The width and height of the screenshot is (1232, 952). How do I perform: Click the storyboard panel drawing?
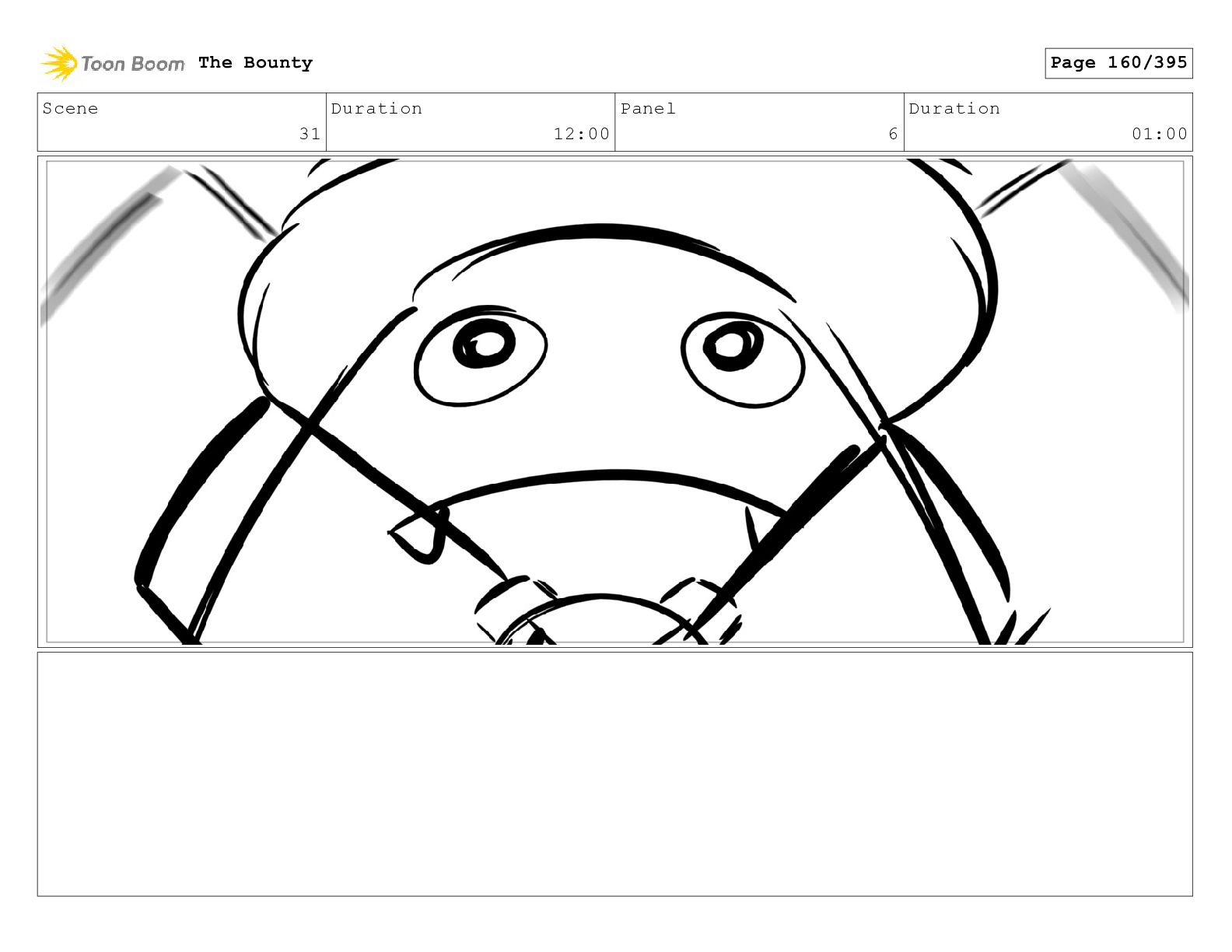615,402
